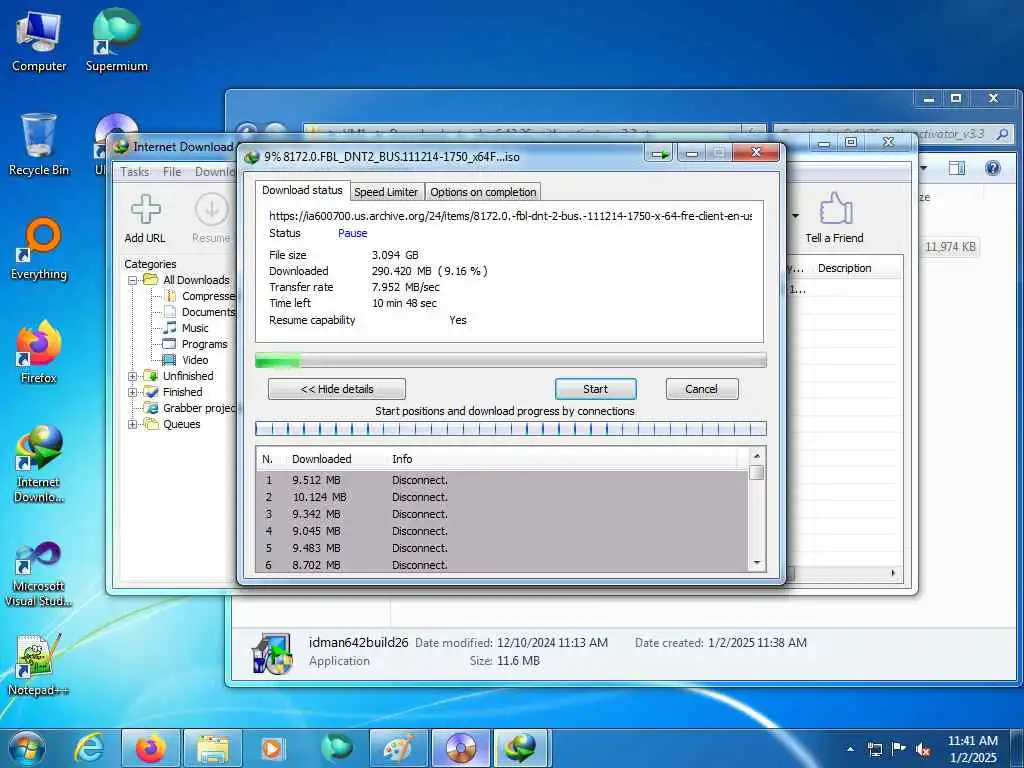Open the File menu in IDM

click(172, 172)
